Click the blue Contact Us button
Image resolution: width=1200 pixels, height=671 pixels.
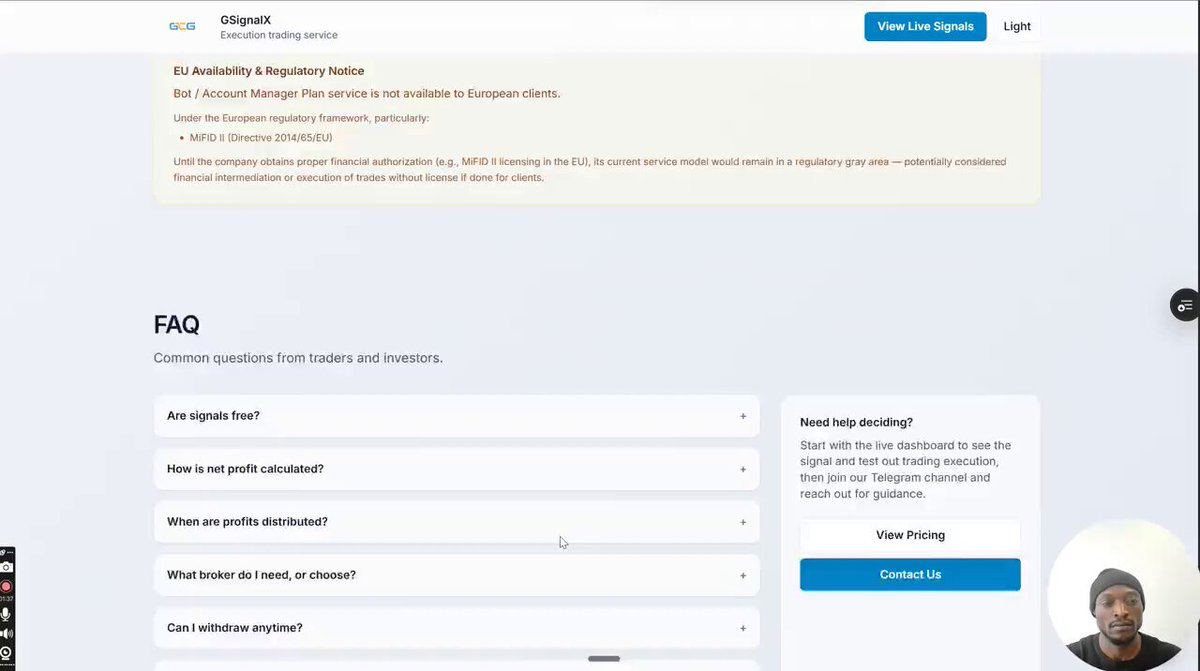pos(910,574)
